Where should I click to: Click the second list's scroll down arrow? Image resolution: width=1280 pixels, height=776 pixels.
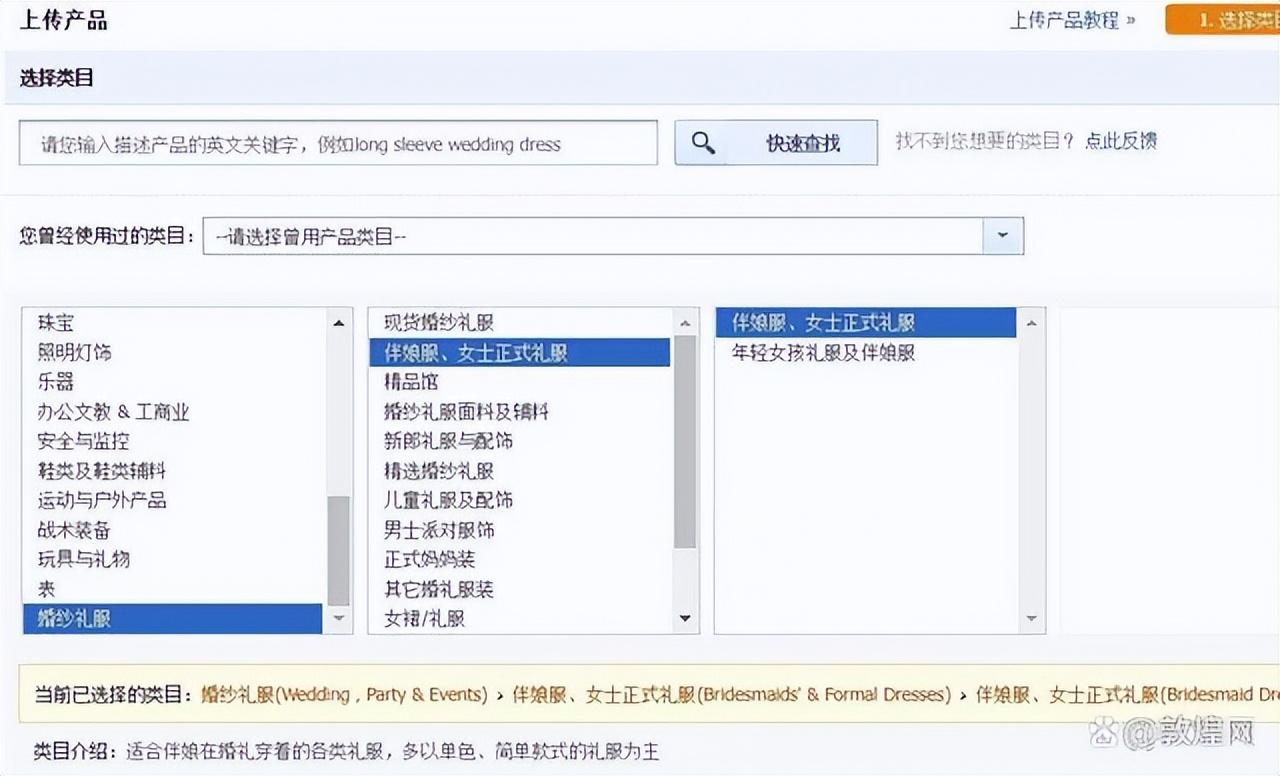pos(685,619)
